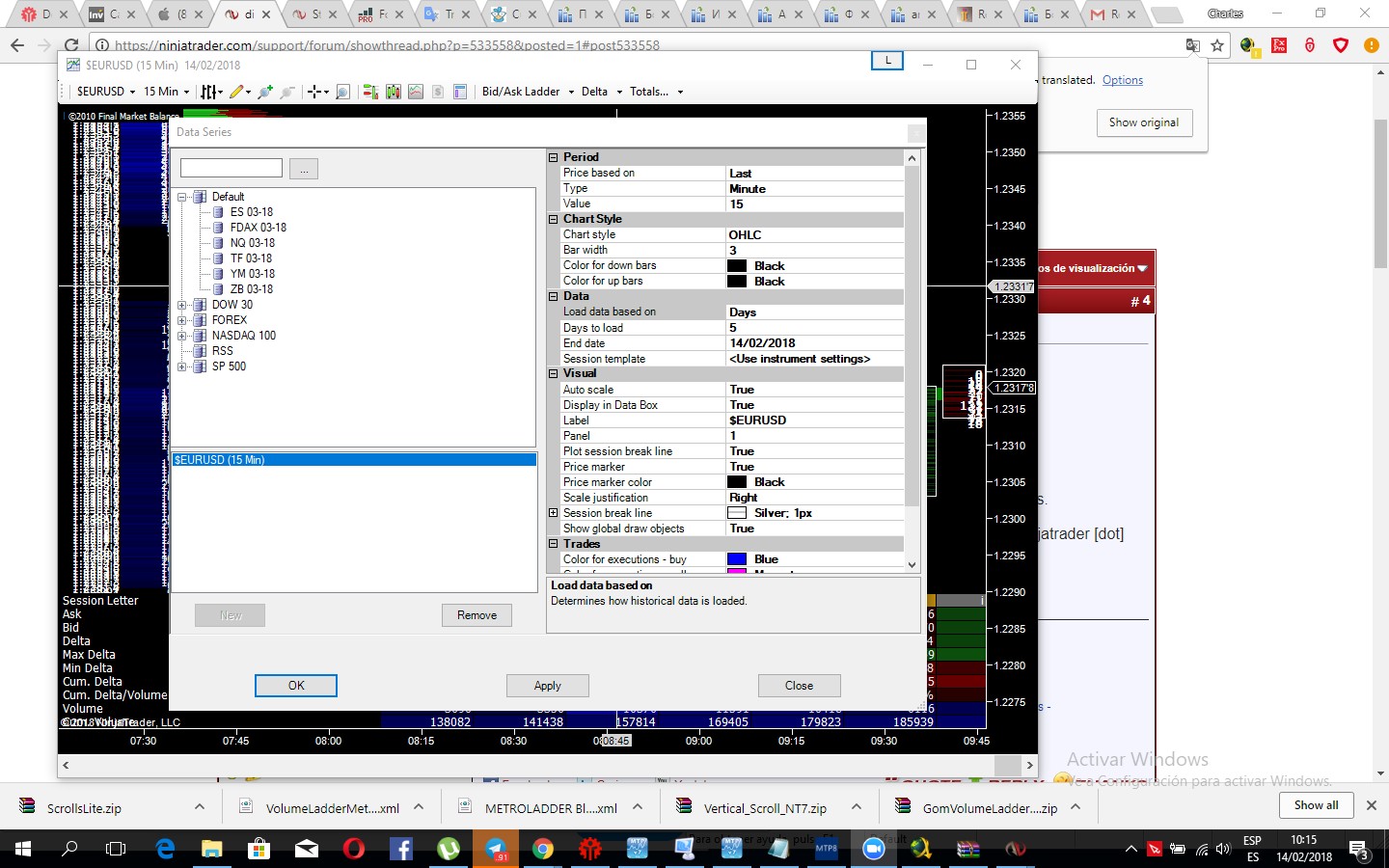This screenshot has width=1389, height=868.
Task: Click the translate page icon in address bar
Action: pos(1193,45)
